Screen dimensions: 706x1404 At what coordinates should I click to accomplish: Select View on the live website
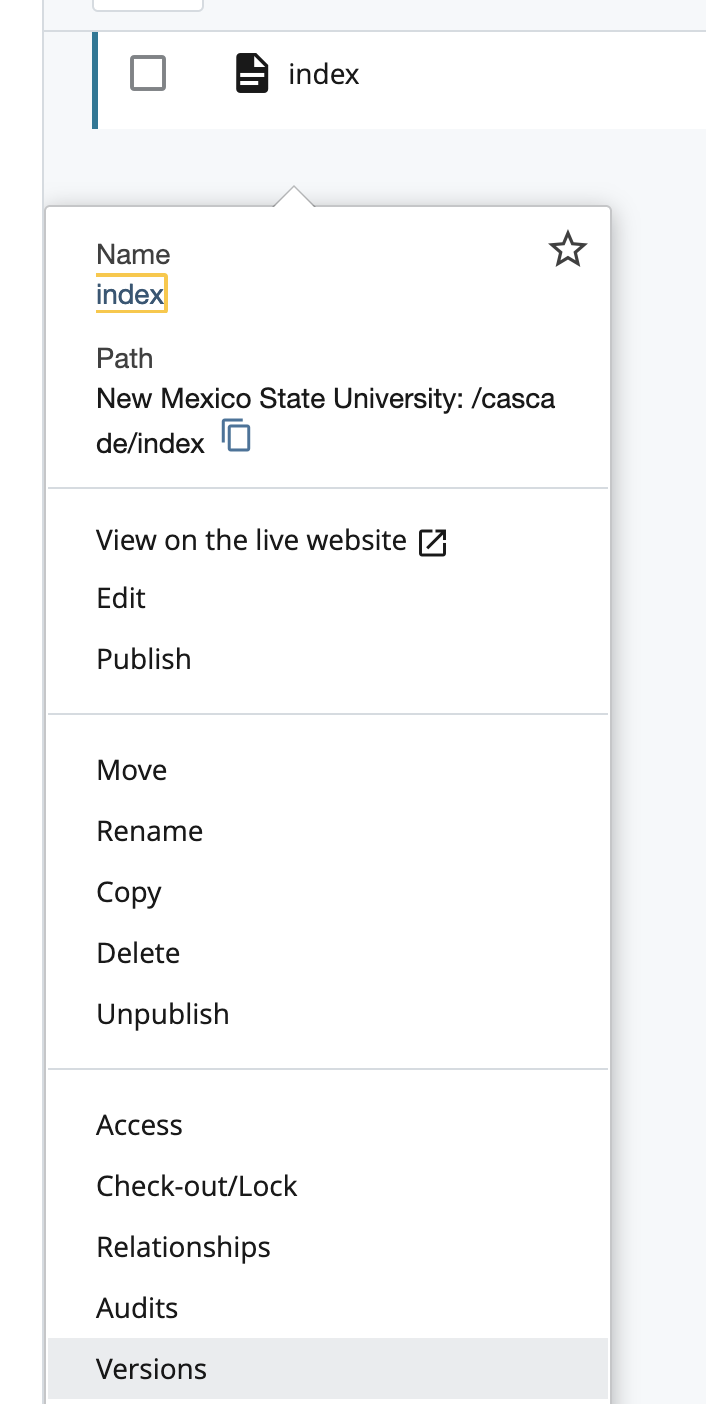(251, 541)
